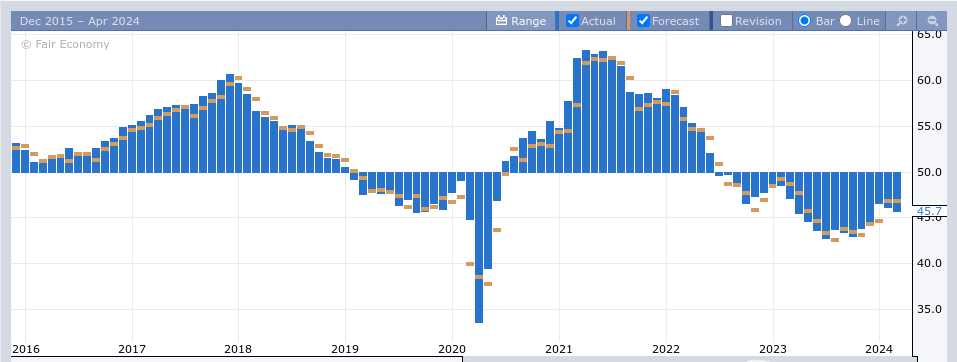Click the zoom in magnifier icon

coord(901,21)
